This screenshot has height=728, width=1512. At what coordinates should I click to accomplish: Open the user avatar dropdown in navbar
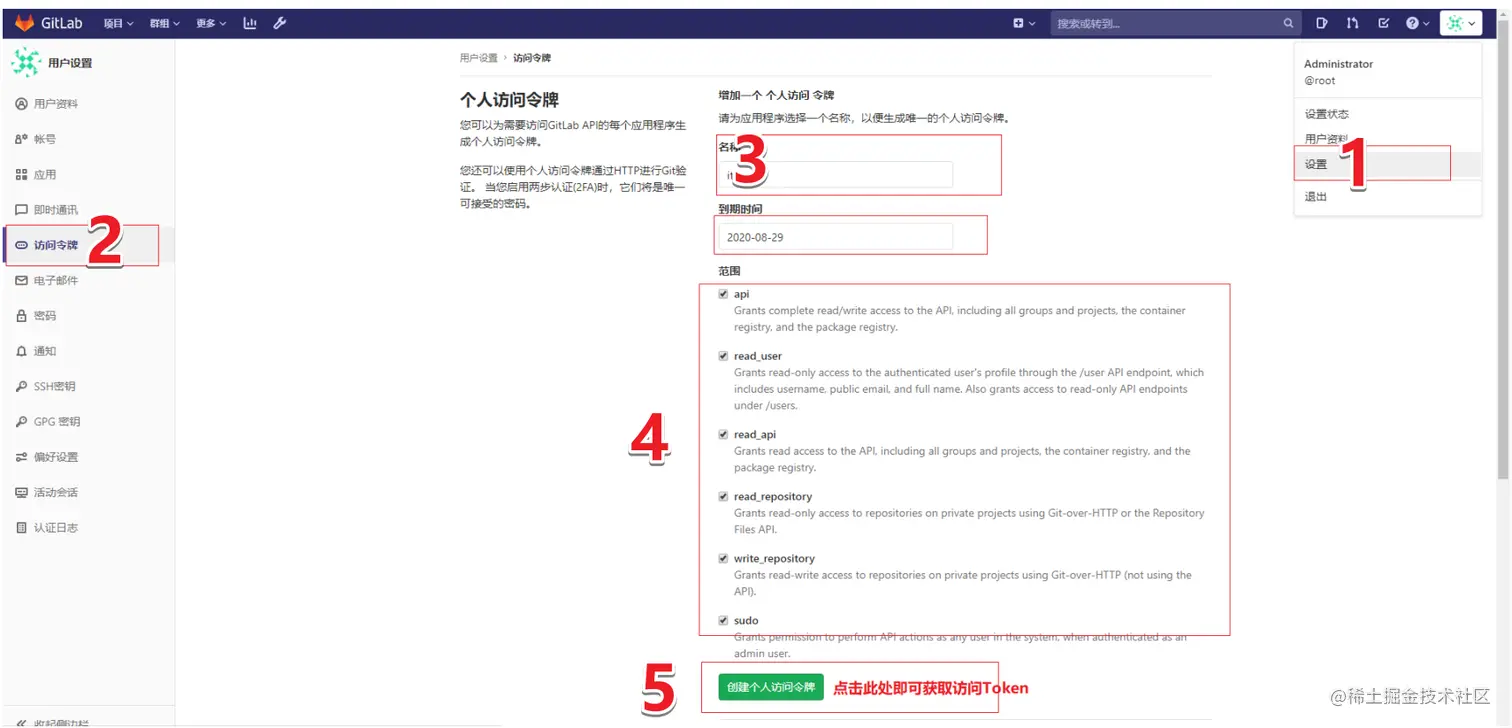pyautogui.click(x=1460, y=23)
